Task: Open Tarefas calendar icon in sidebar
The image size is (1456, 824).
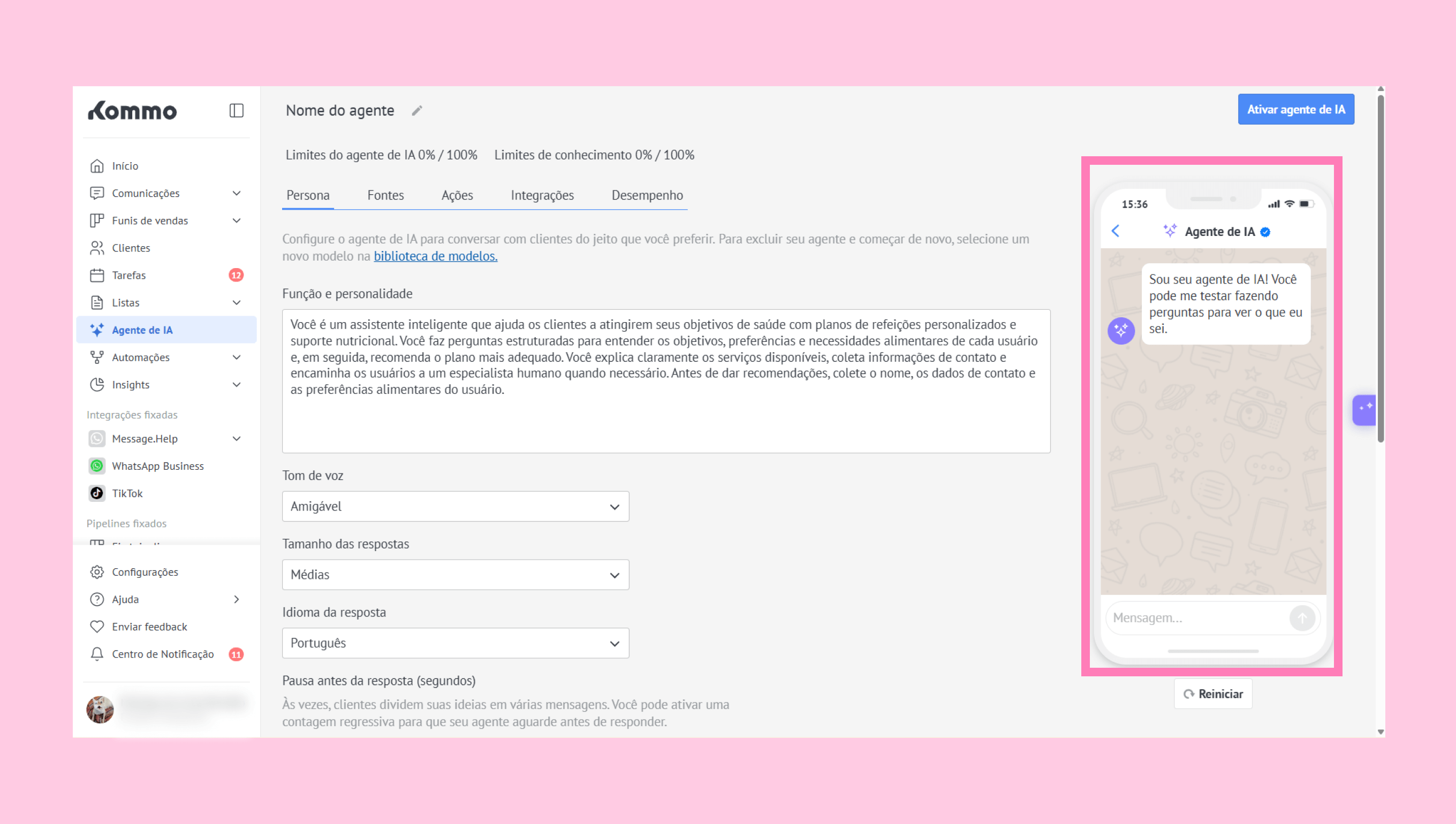Action: tap(97, 275)
